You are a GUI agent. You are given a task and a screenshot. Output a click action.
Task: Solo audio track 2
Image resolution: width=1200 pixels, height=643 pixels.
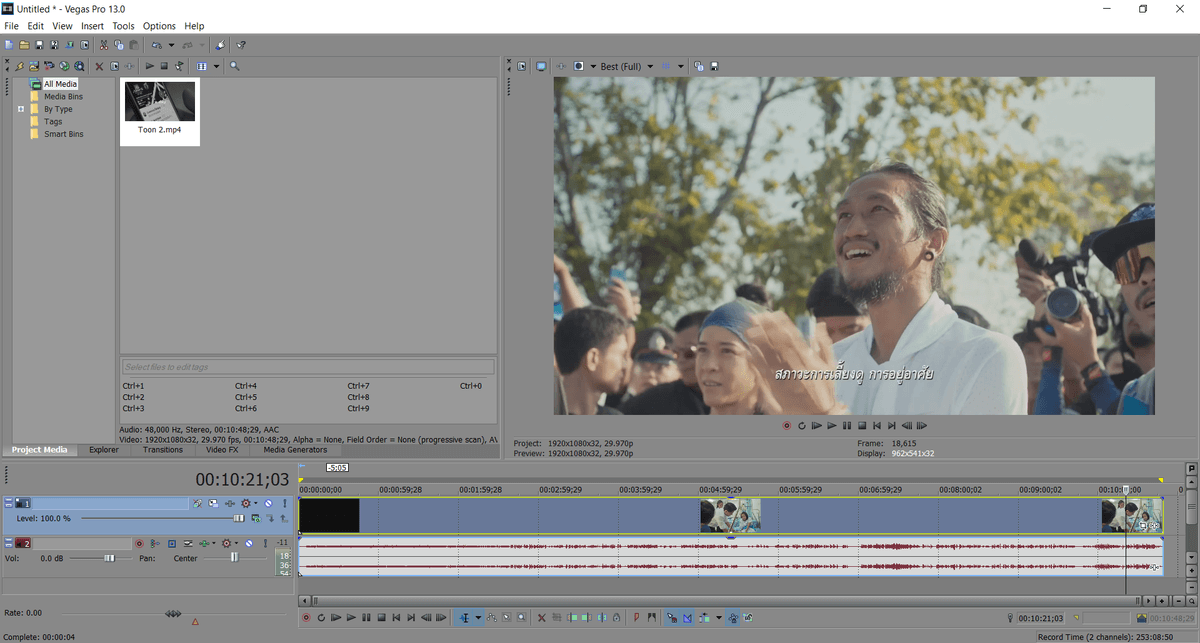coord(264,544)
